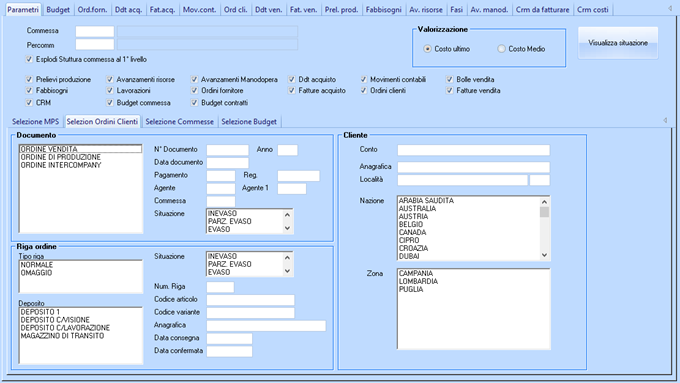The height and width of the screenshot is (383, 680).
Task: Toggle Esplodi Struttura commessa al 1° livello
Action: click(x=29, y=59)
